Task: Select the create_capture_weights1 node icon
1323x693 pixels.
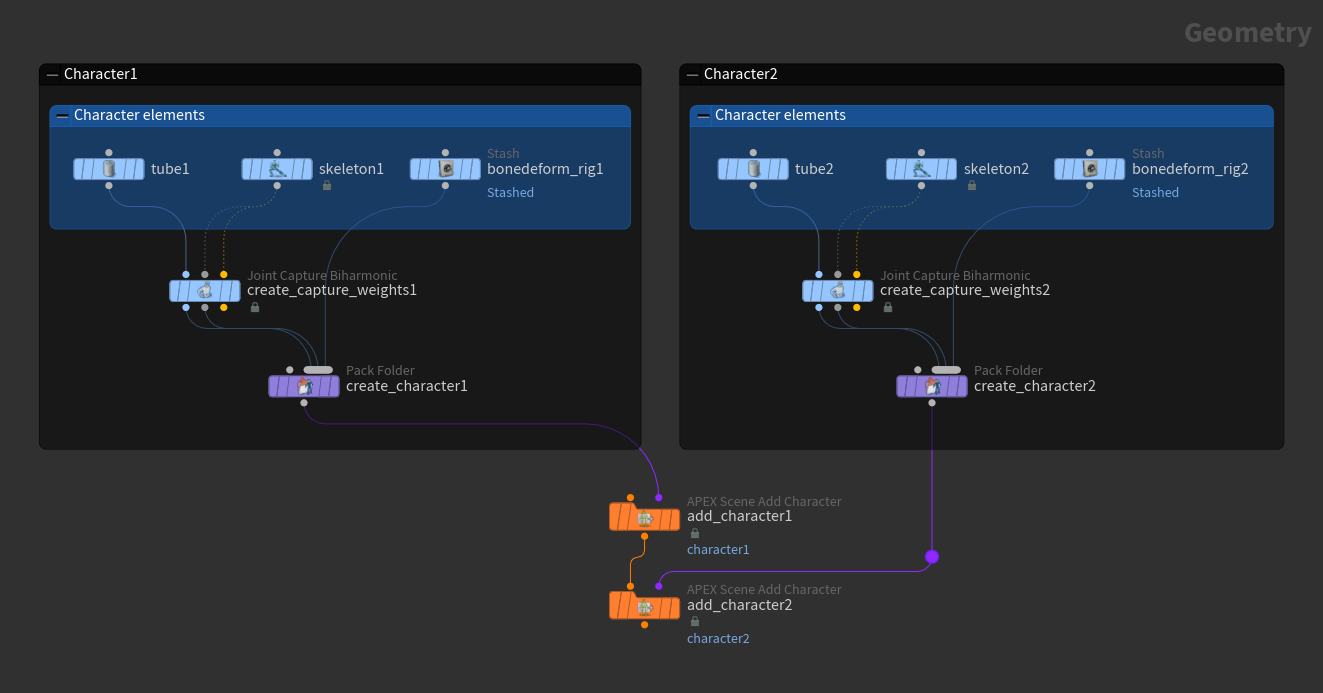Action: [204, 291]
